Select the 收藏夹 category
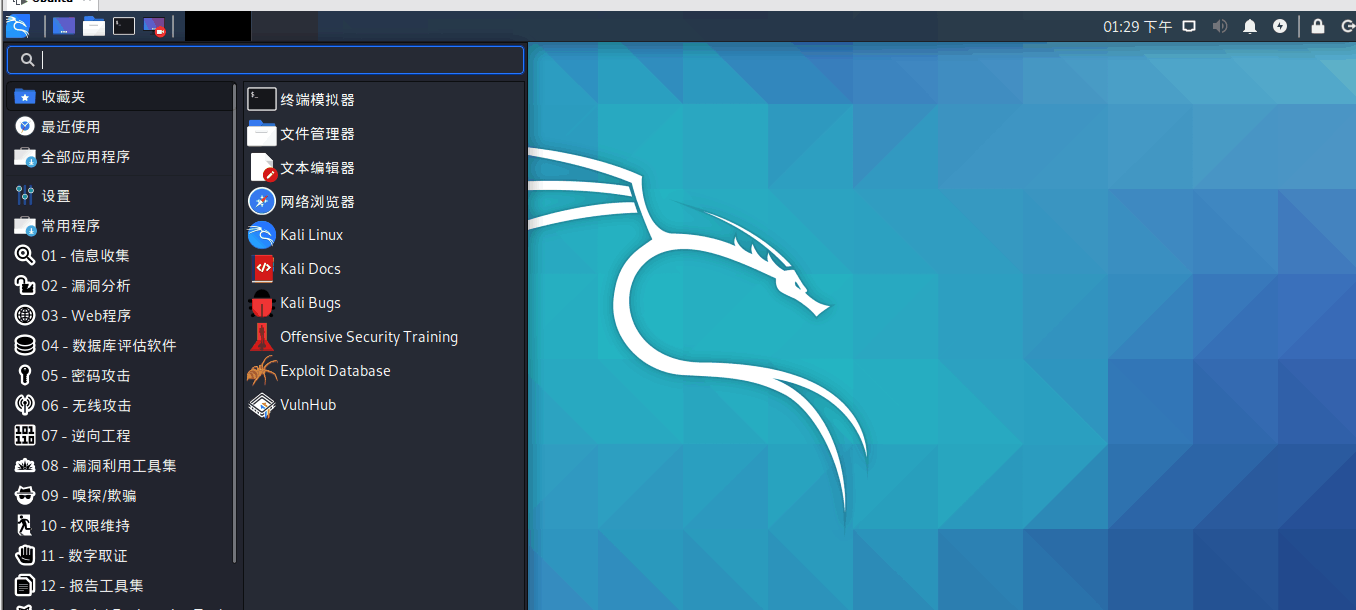 [x=120, y=97]
